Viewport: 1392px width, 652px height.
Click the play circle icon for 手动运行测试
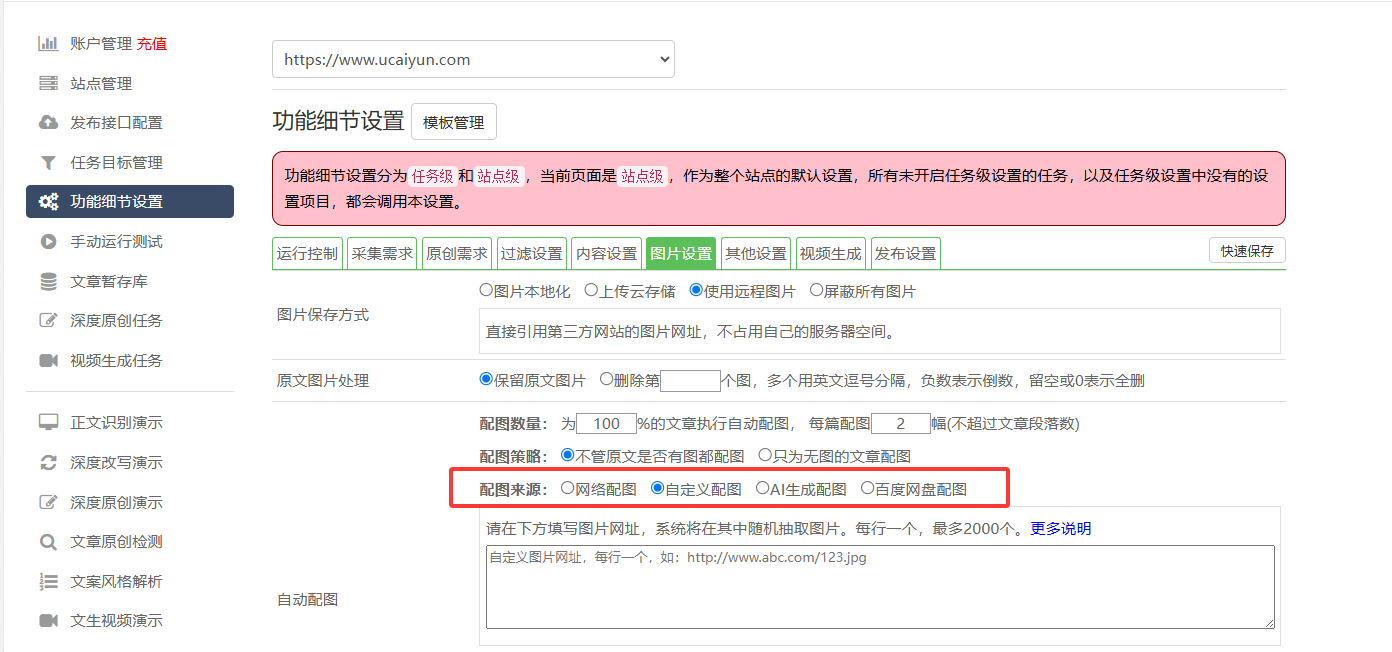click(48, 242)
